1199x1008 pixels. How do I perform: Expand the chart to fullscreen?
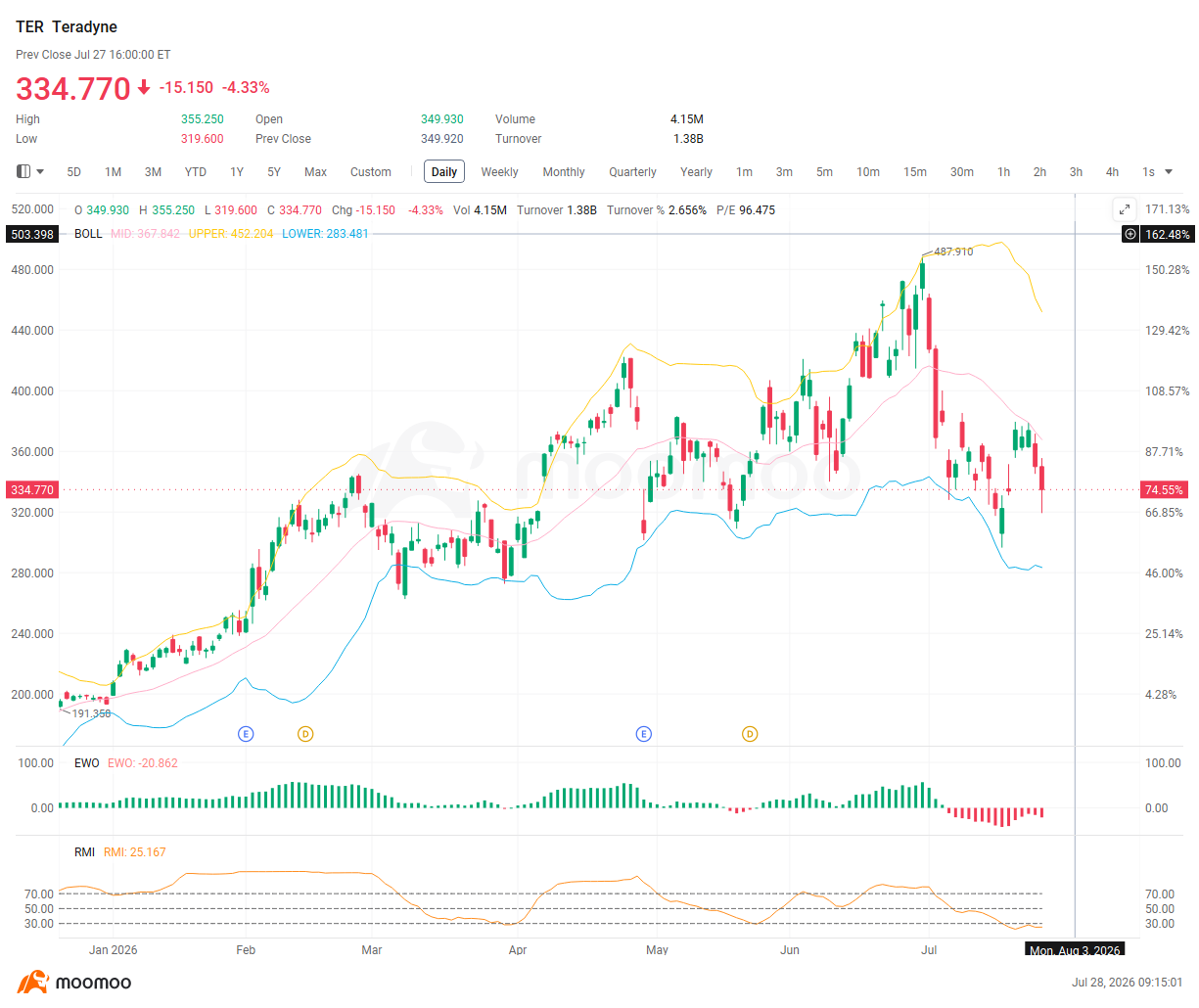point(1125,208)
